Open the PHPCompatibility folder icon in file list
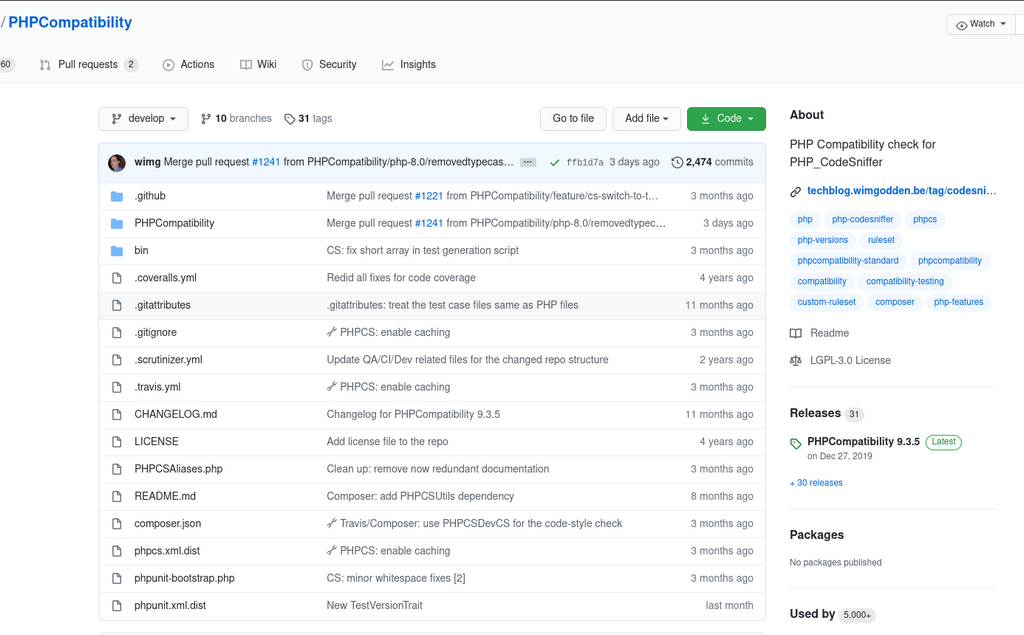 [117, 223]
